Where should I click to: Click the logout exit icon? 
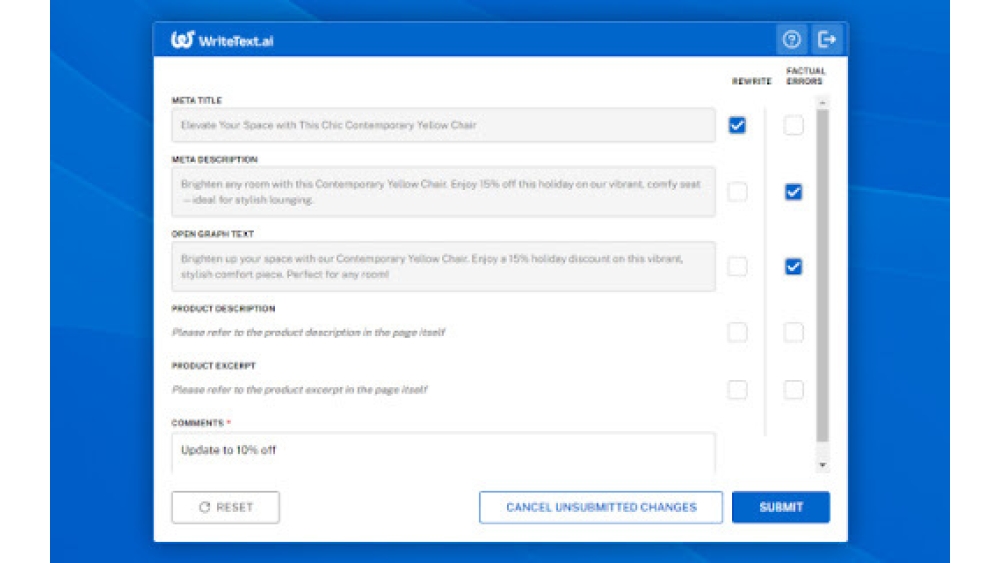(x=827, y=40)
